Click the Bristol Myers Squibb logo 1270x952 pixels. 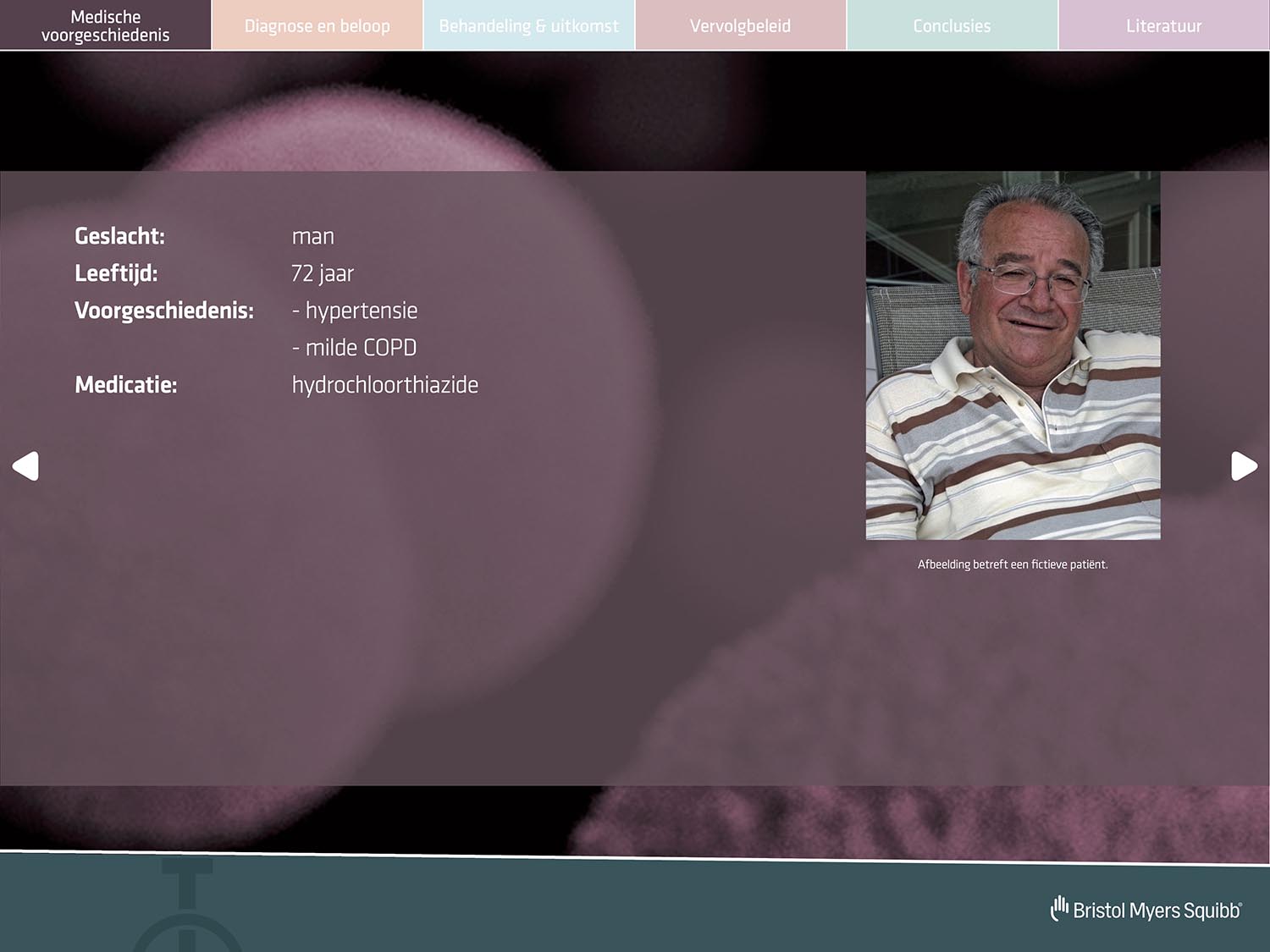click(x=1146, y=909)
